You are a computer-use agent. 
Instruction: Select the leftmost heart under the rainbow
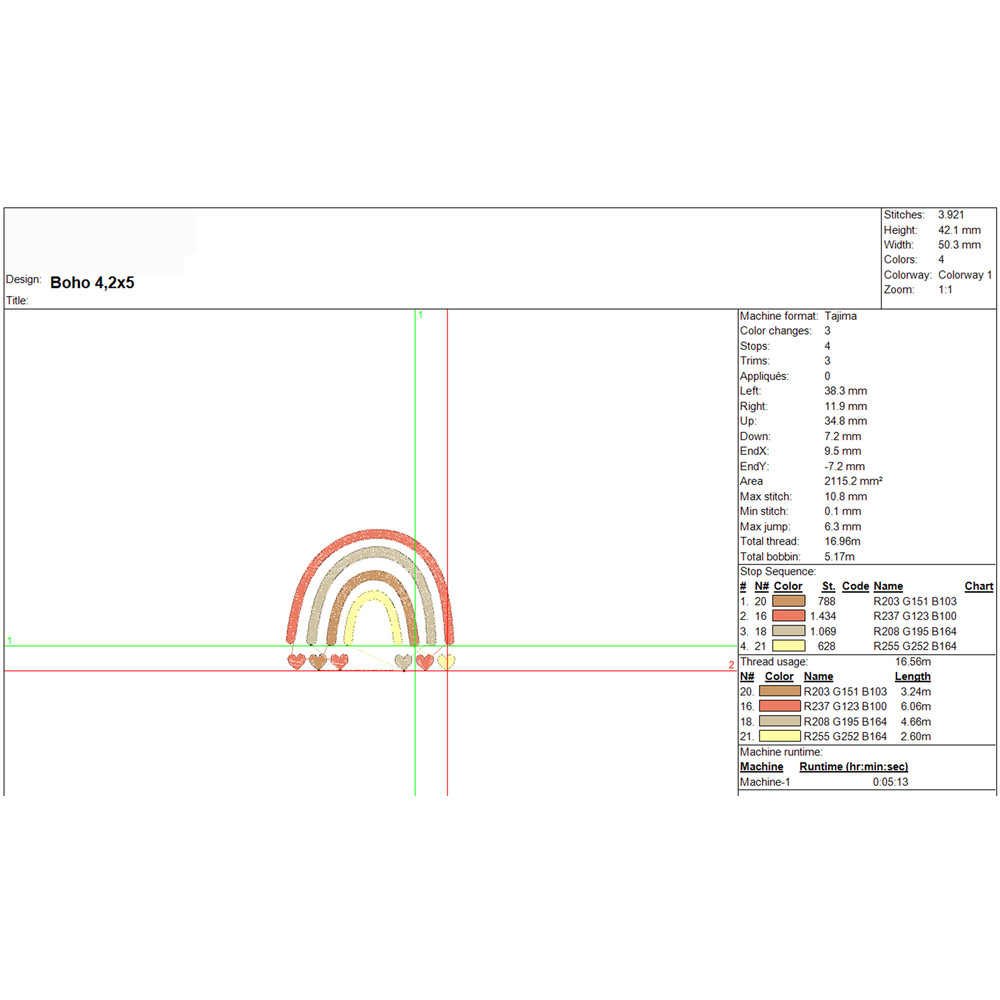point(296,661)
